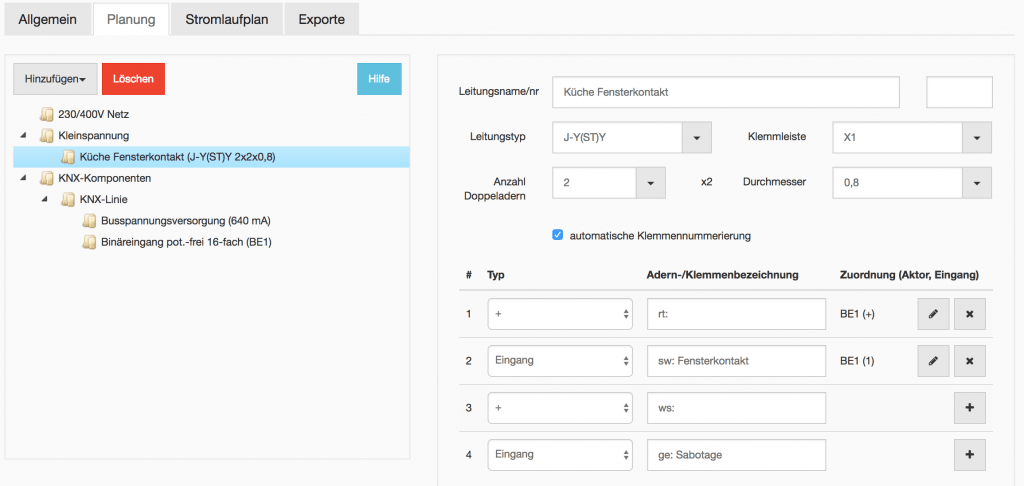Click the Busspannungsversorgung folder icon
Screen dimensions: 1024x486
89,221
